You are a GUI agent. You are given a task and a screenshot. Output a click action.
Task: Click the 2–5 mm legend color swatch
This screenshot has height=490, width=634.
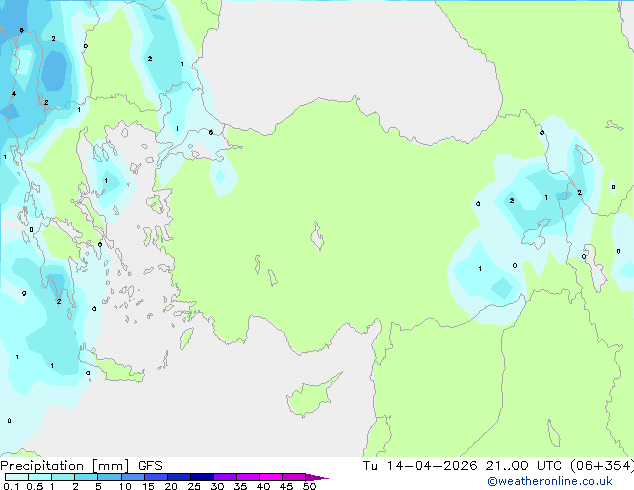[86, 477]
